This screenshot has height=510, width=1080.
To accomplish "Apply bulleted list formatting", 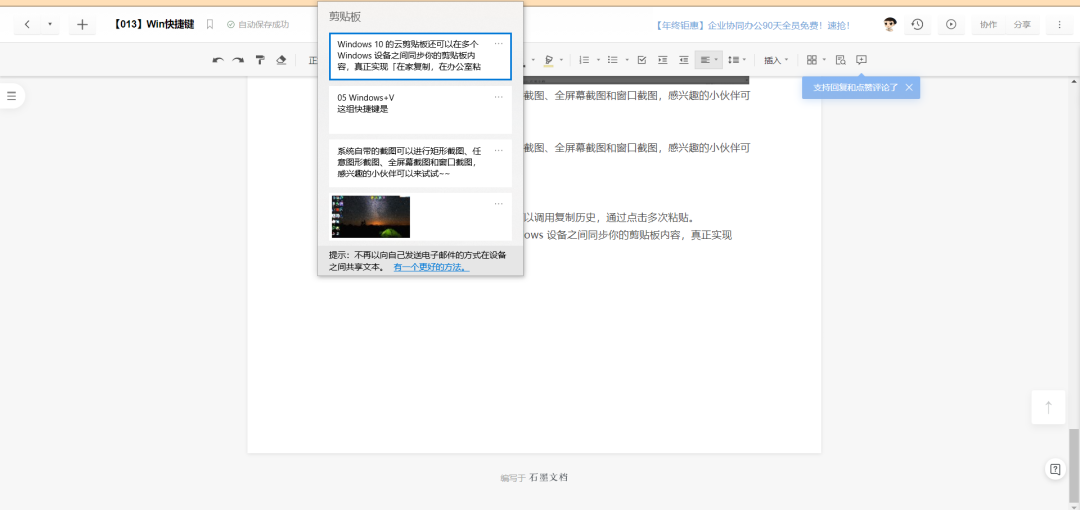I will coord(612,60).
